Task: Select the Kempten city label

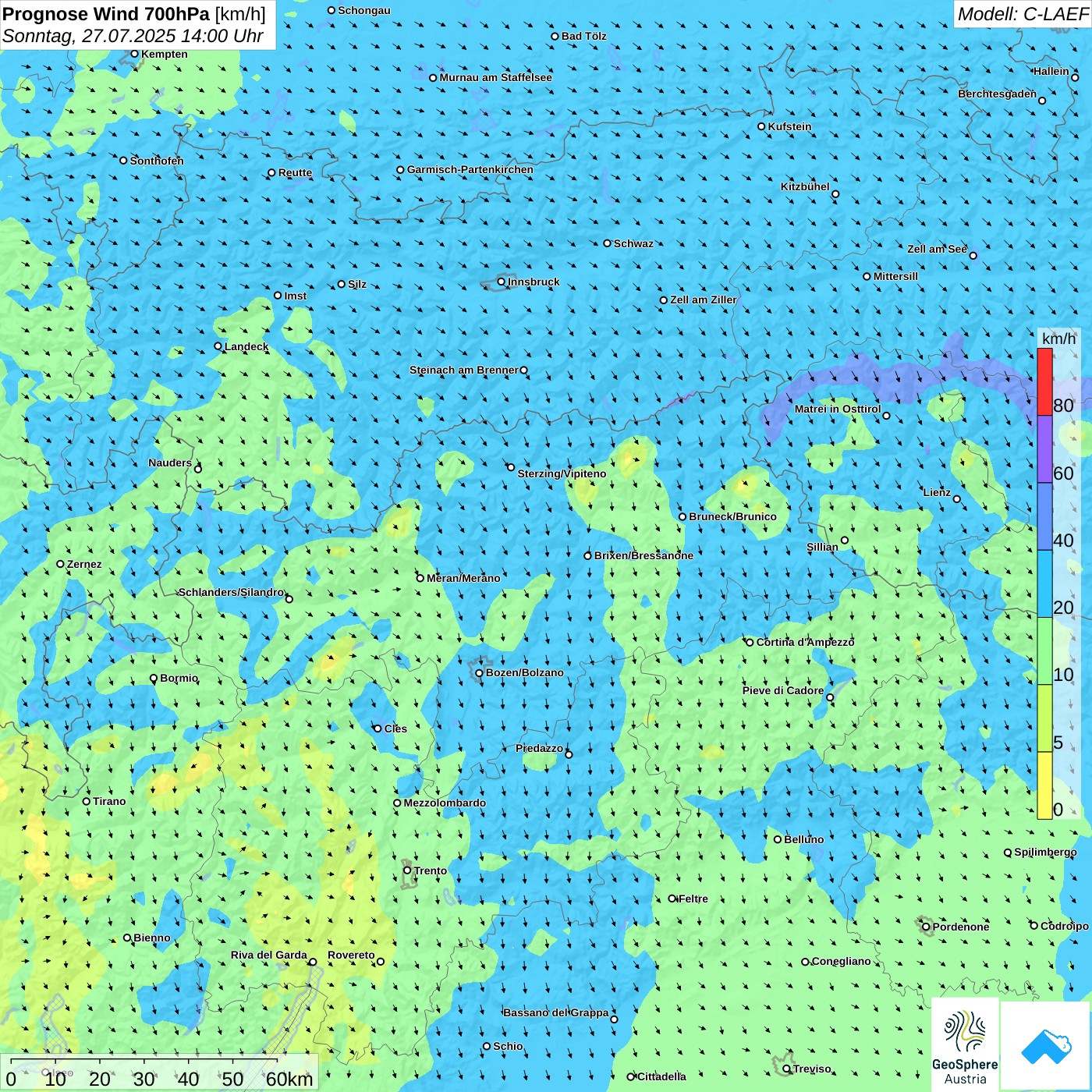Action: [165, 54]
